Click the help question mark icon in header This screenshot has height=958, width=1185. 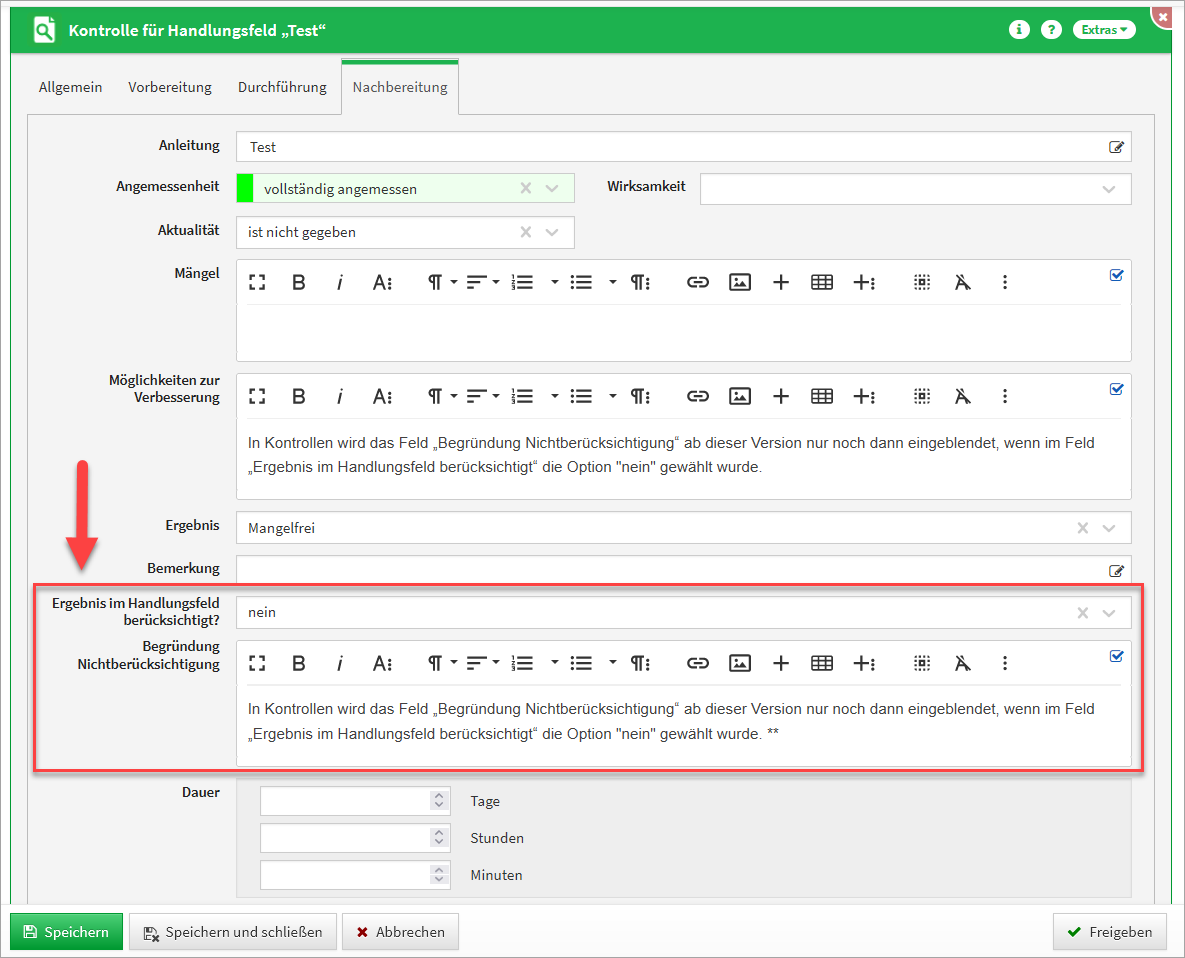pyautogui.click(x=1050, y=30)
